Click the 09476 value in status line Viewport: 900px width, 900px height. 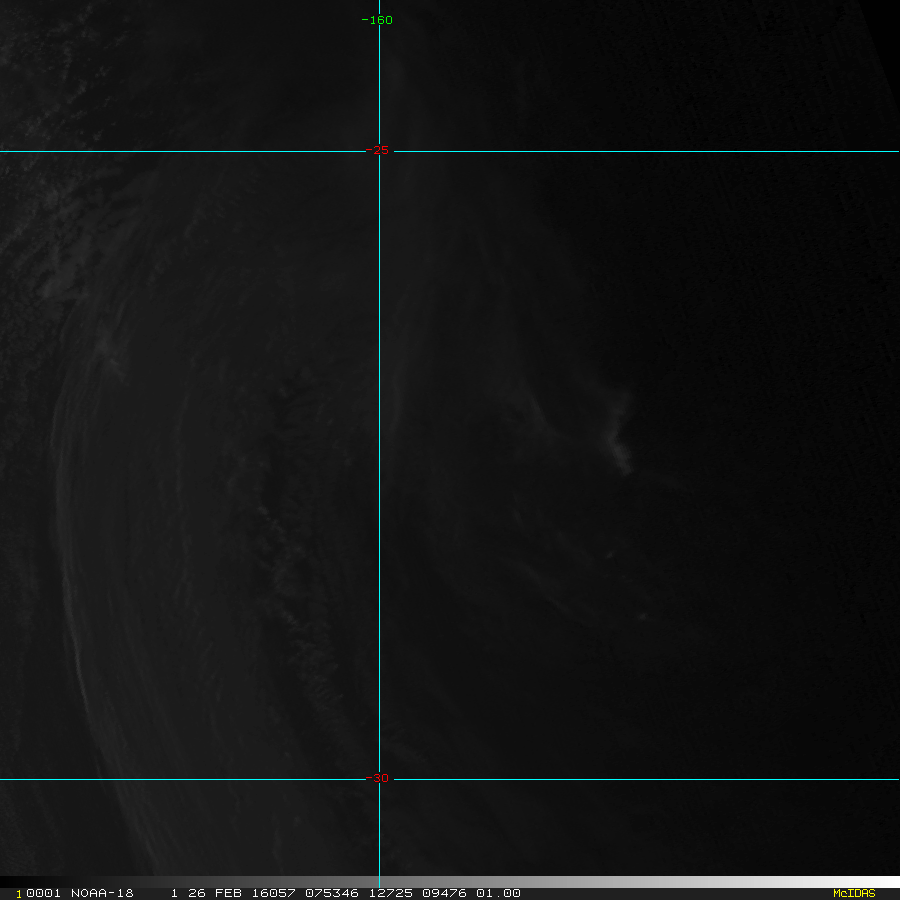pyautogui.click(x=445, y=893)
